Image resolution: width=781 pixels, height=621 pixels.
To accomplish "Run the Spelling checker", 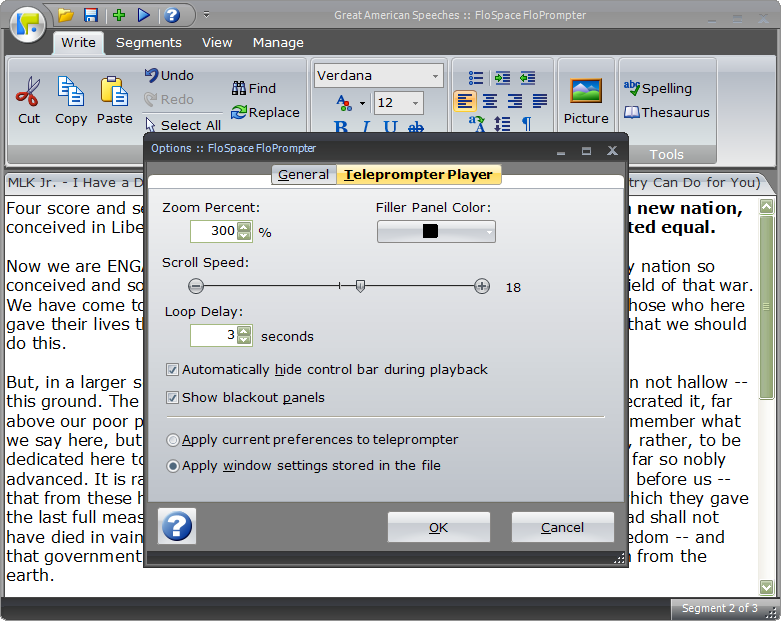I will click(657, 88).
